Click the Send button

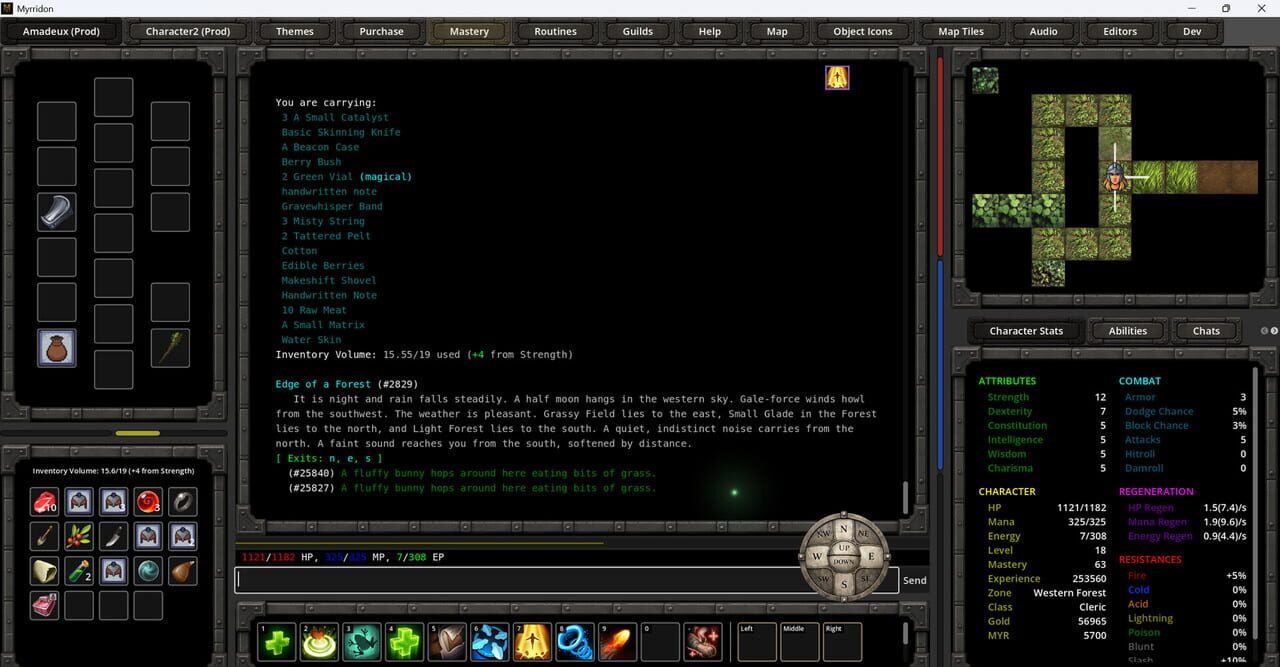tap(915, 580)
